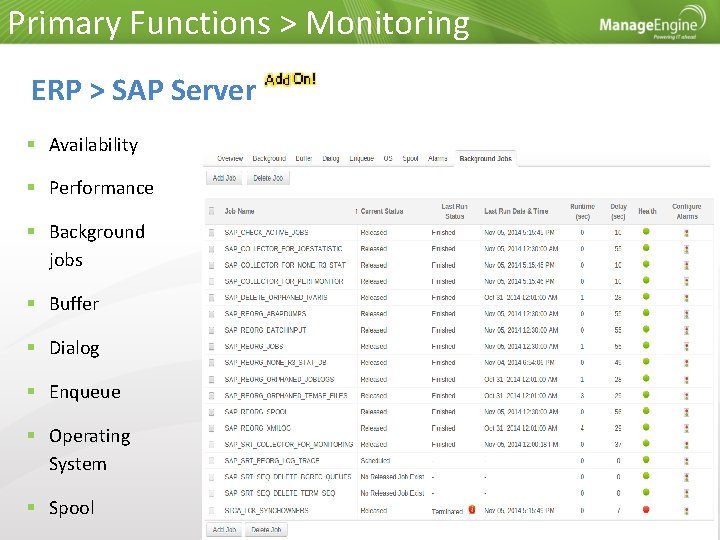Click the Last Run Date & Time header
The width and height of the screenshot is (720, 540).
tap(516, 211)
